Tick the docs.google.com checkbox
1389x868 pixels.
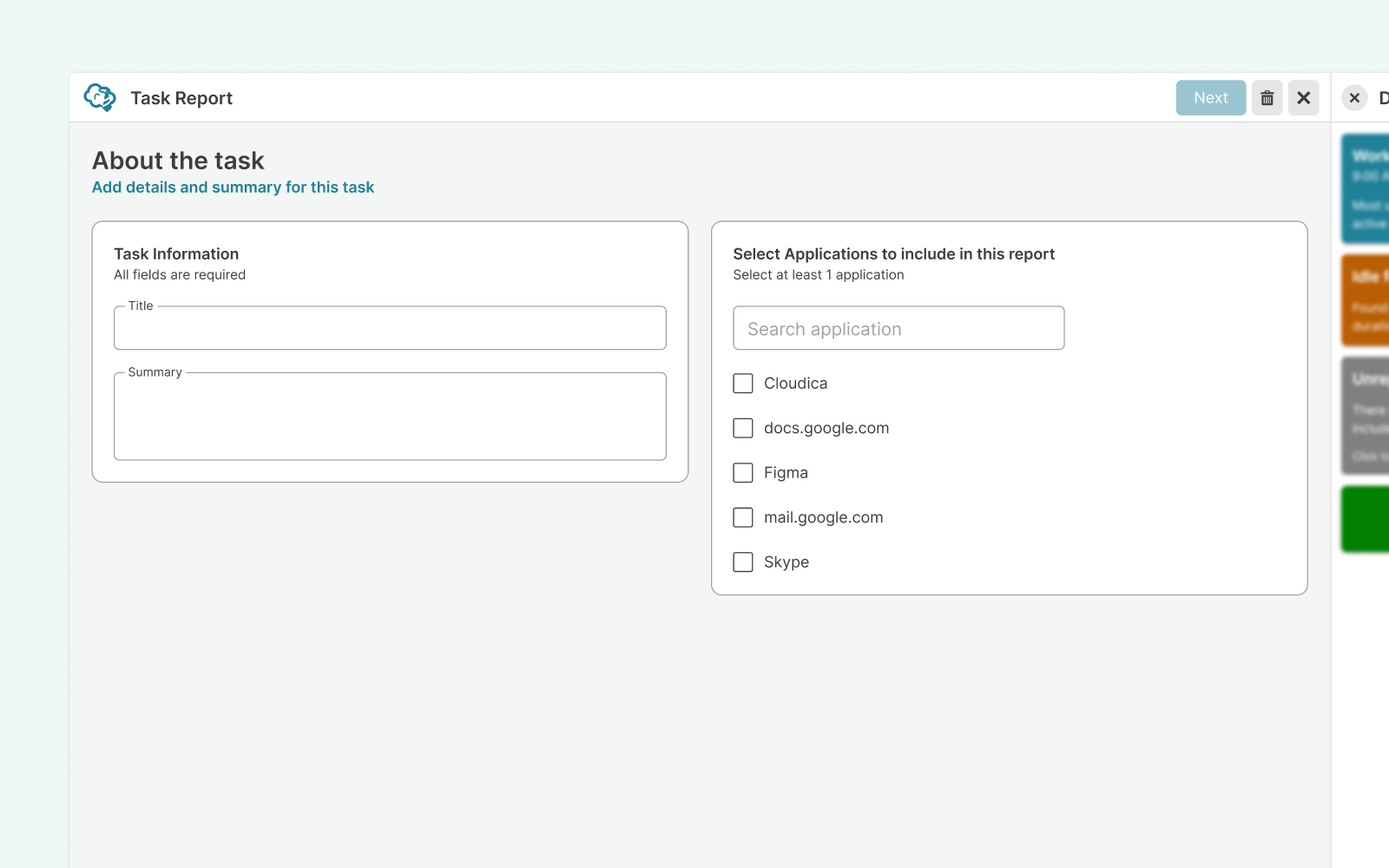coord(743,428)
